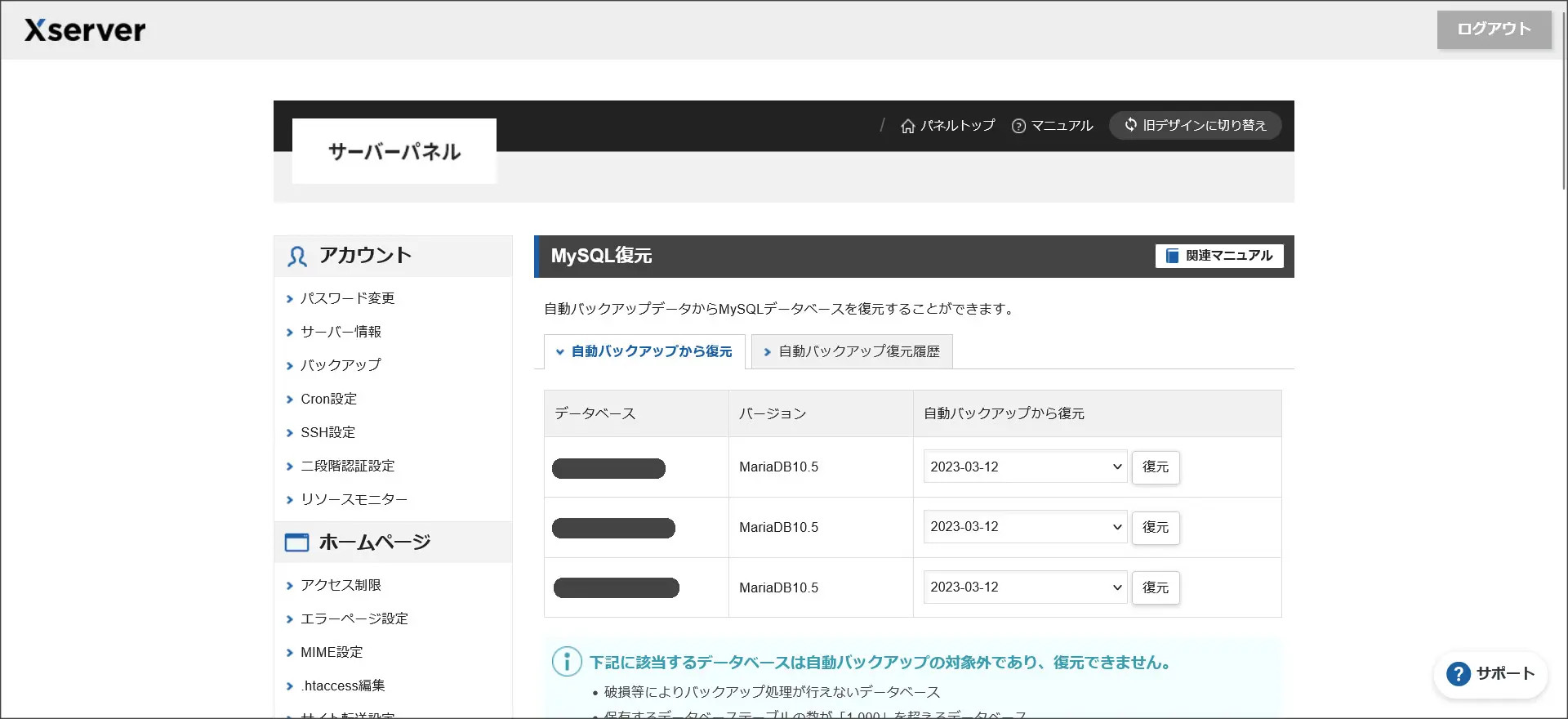Open アクセス制限 in sidebar
1568x719 pixels.
click(x=341, y=586)
